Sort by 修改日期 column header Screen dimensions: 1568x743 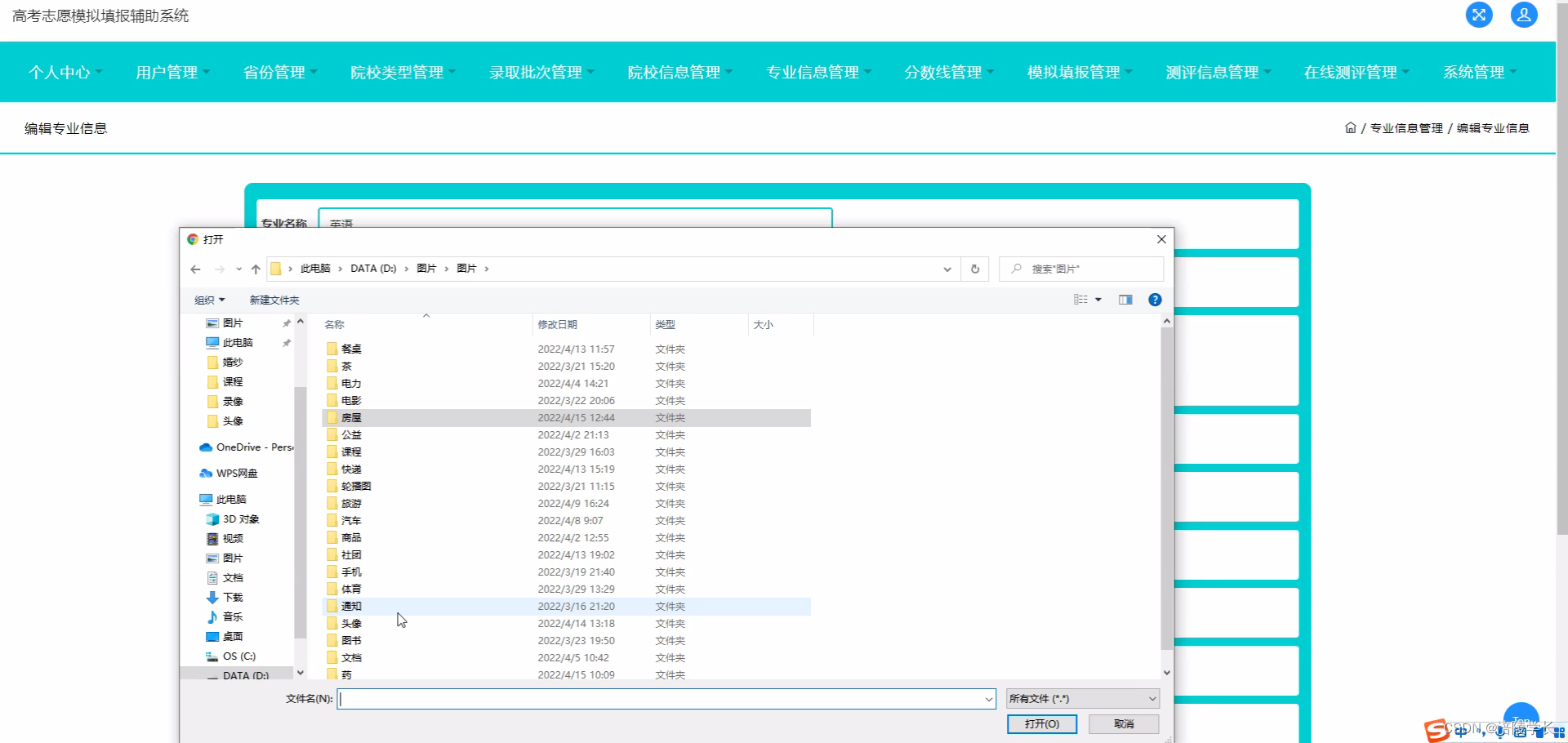tap(590, 324)
